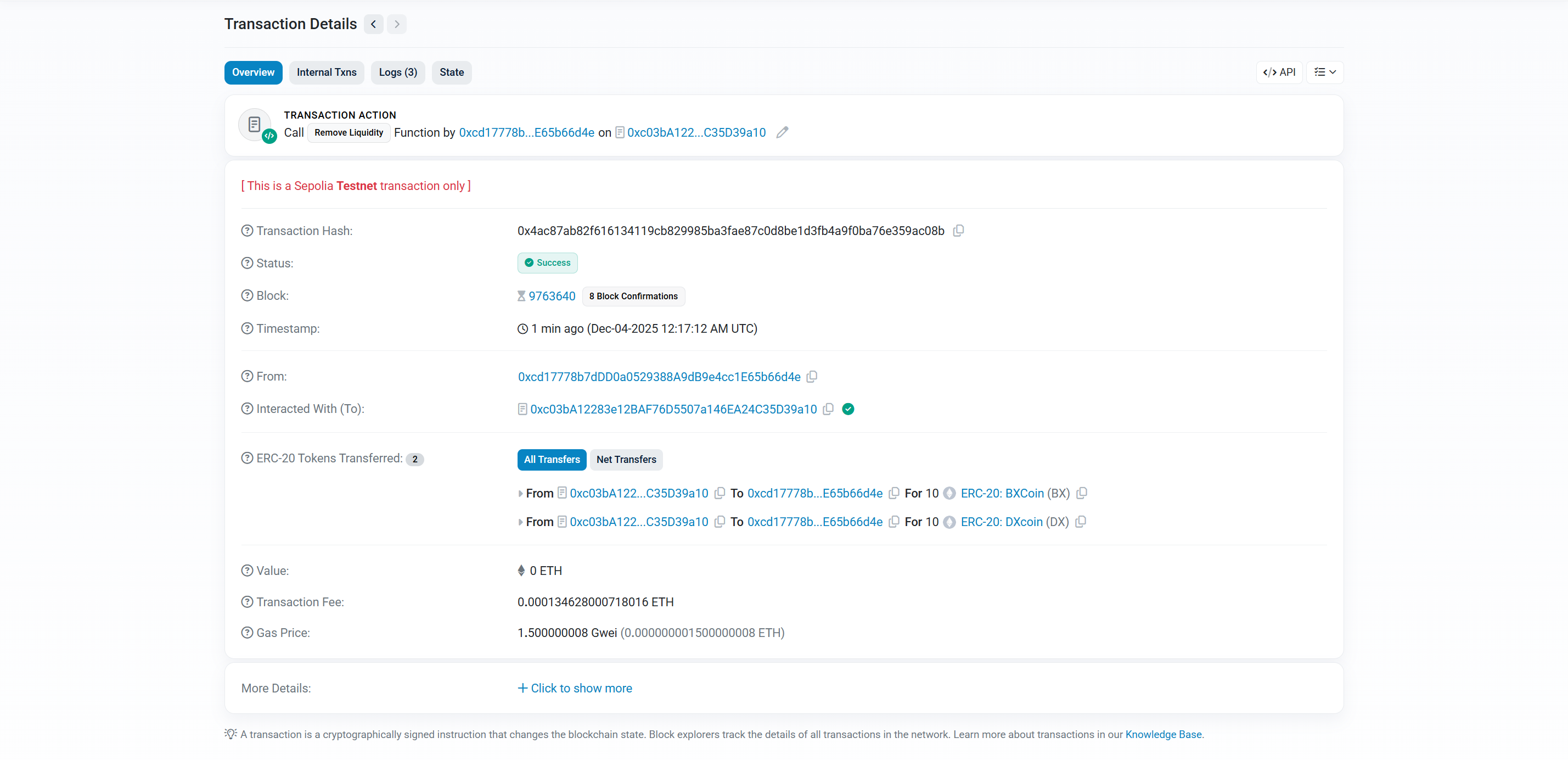Copy BXCoin token address icon
This screenshot has width=1568, height=760.
[x=1081, y=493]
